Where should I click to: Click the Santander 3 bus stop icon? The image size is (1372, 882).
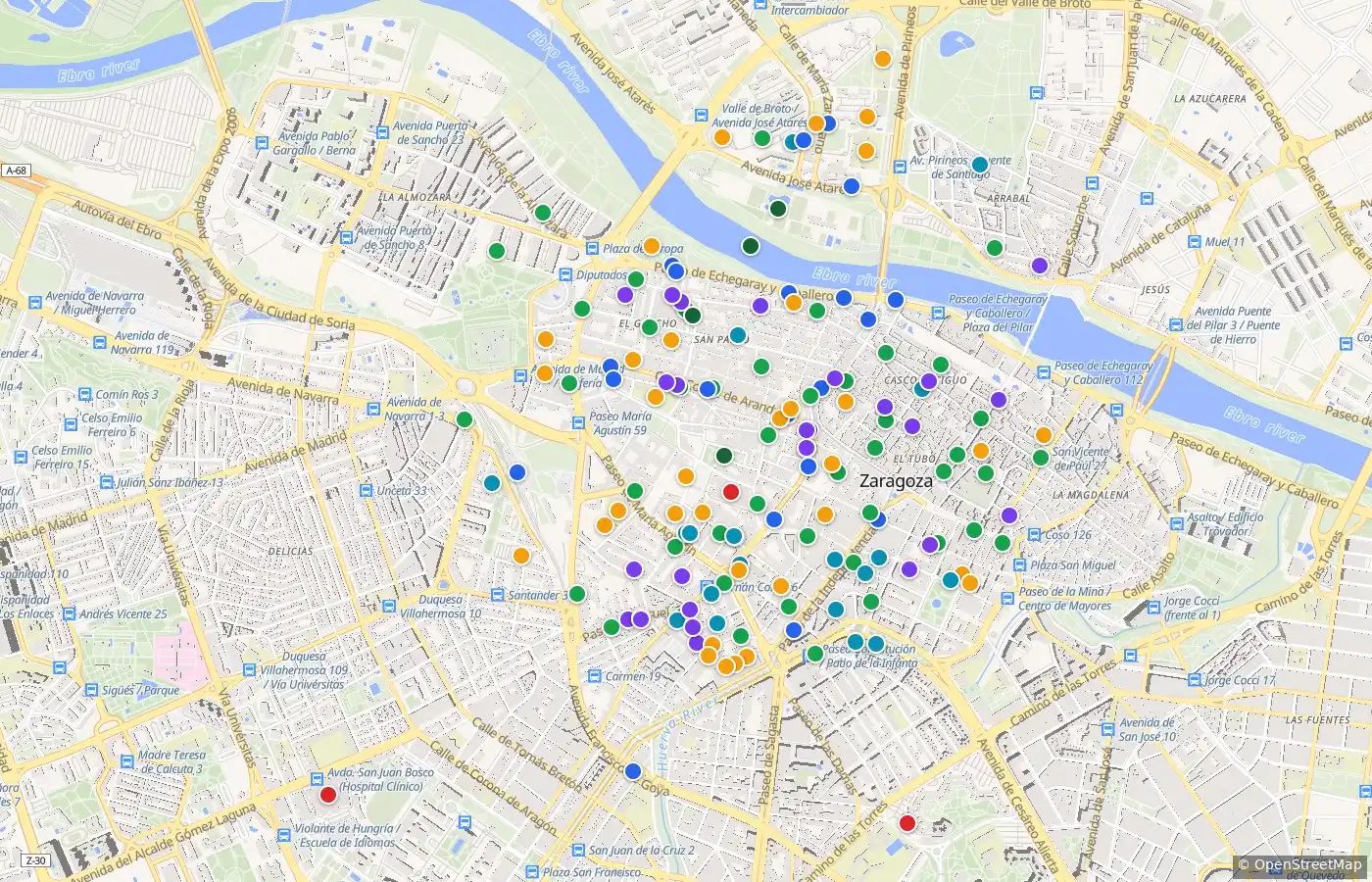497,595
